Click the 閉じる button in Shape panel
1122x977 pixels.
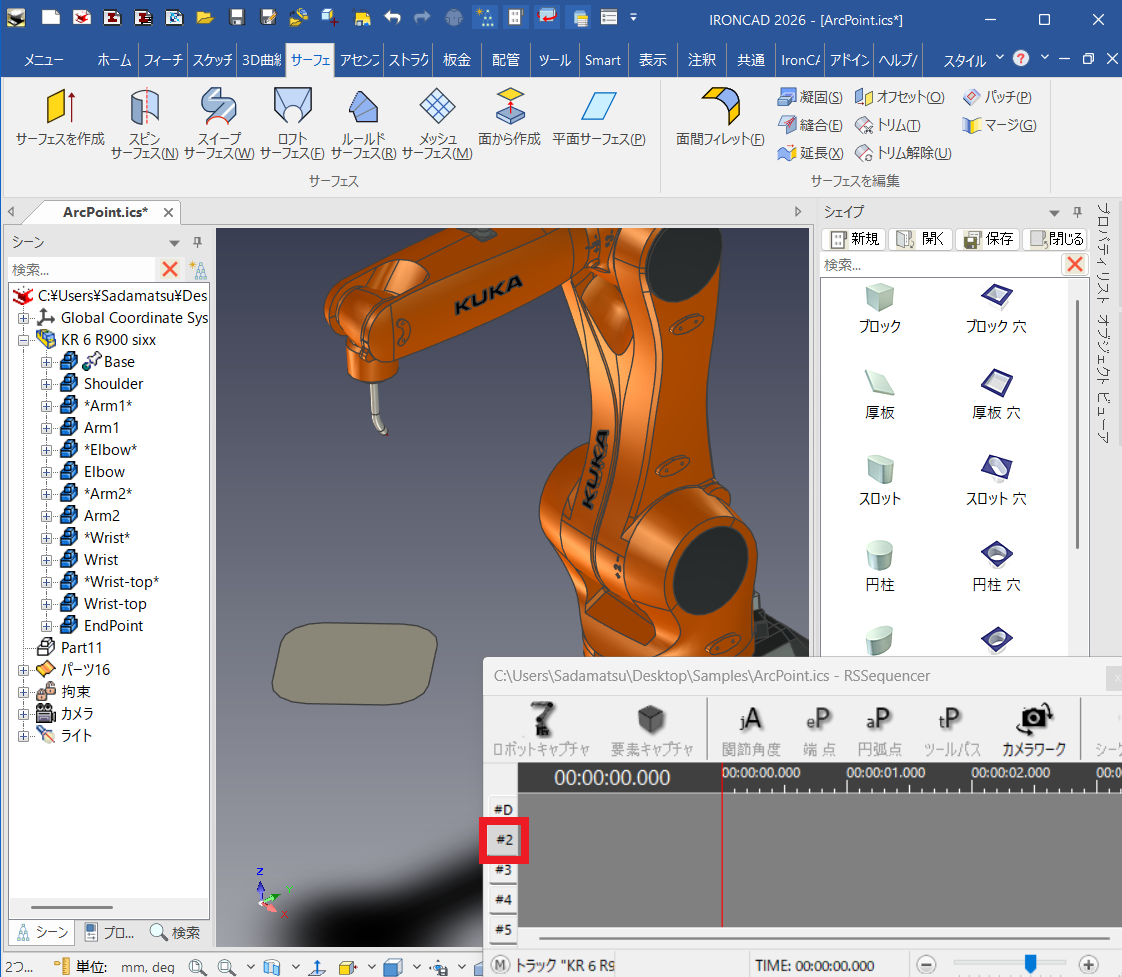tap(1055, 239)
